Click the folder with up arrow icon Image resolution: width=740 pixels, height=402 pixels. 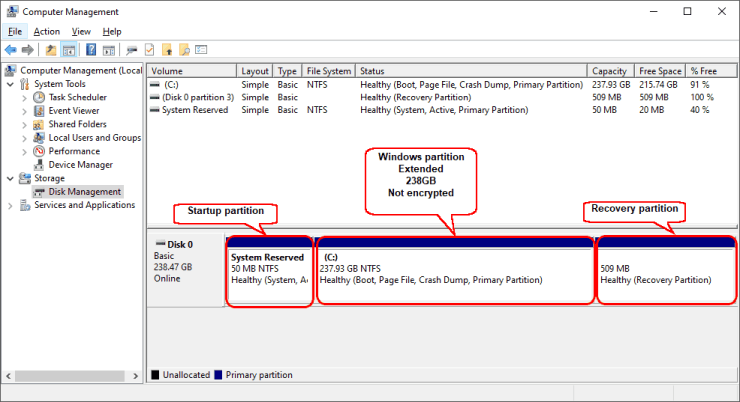167,50
